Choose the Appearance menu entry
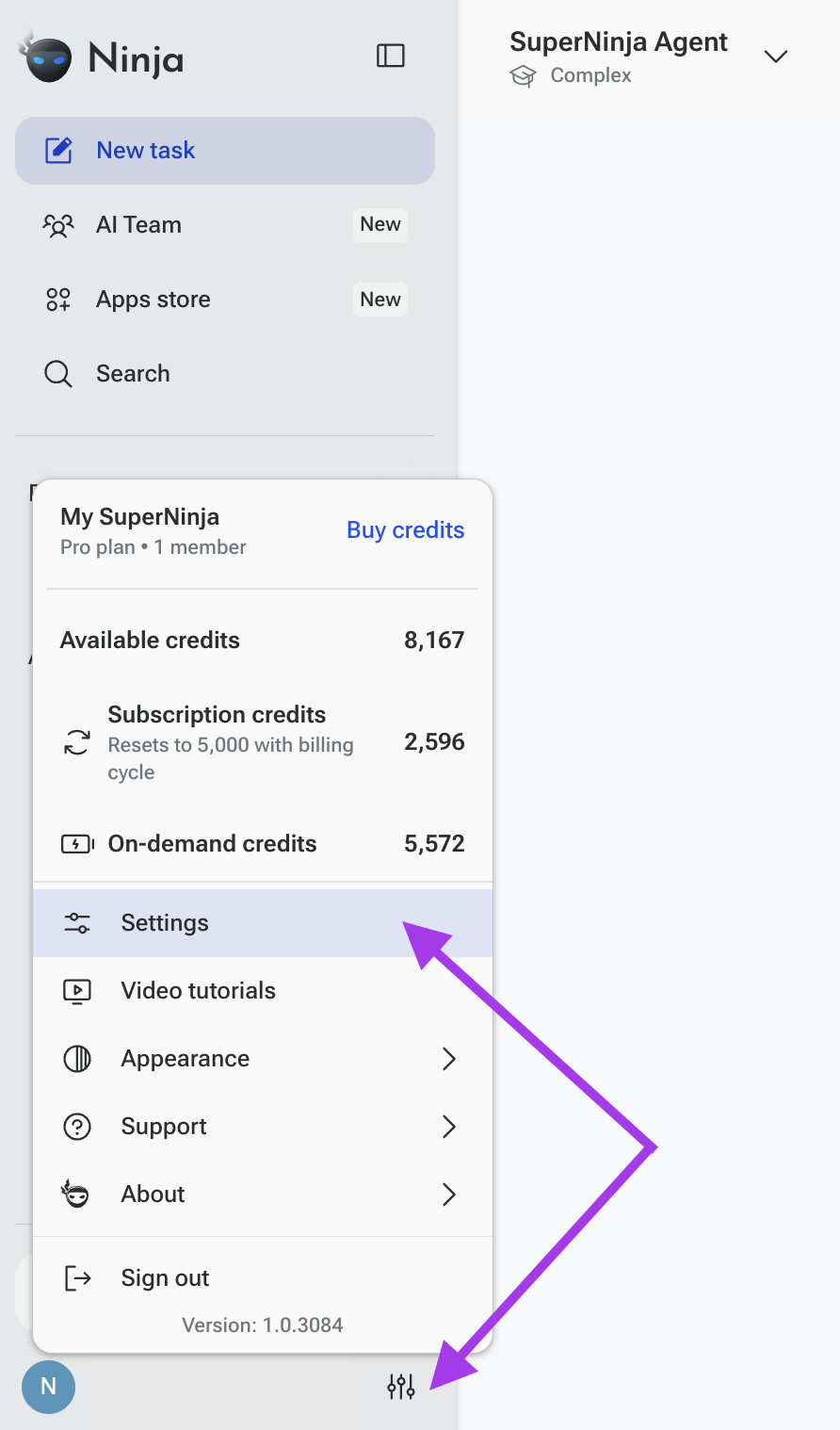The width and height of the screenshot is (840, 1430). pos(263,1059)
